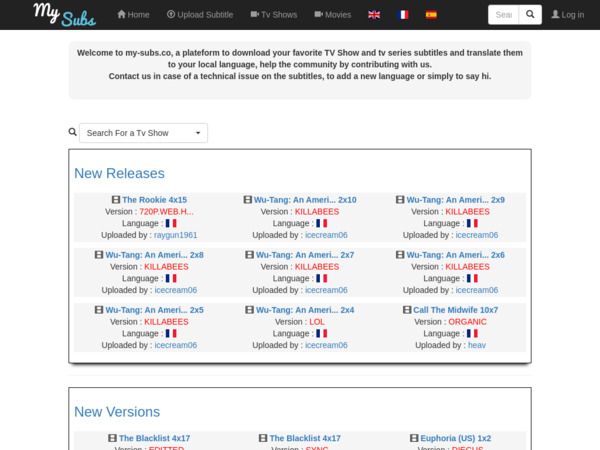Open Wu-Tang: An Ameri... 2x10 link

(x=305, y=200)
